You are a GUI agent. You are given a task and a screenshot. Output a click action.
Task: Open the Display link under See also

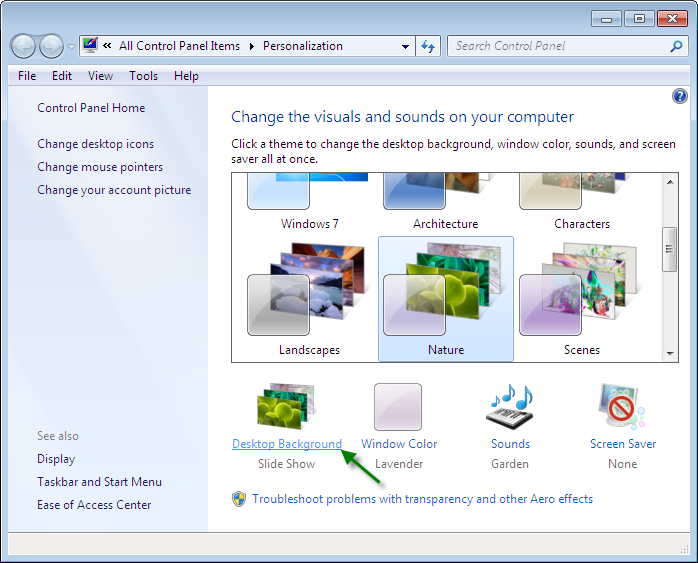(x=56, y=459)
